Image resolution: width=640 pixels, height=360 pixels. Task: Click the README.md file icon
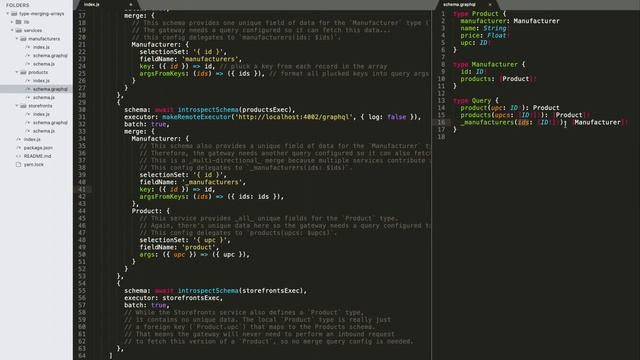18,156
